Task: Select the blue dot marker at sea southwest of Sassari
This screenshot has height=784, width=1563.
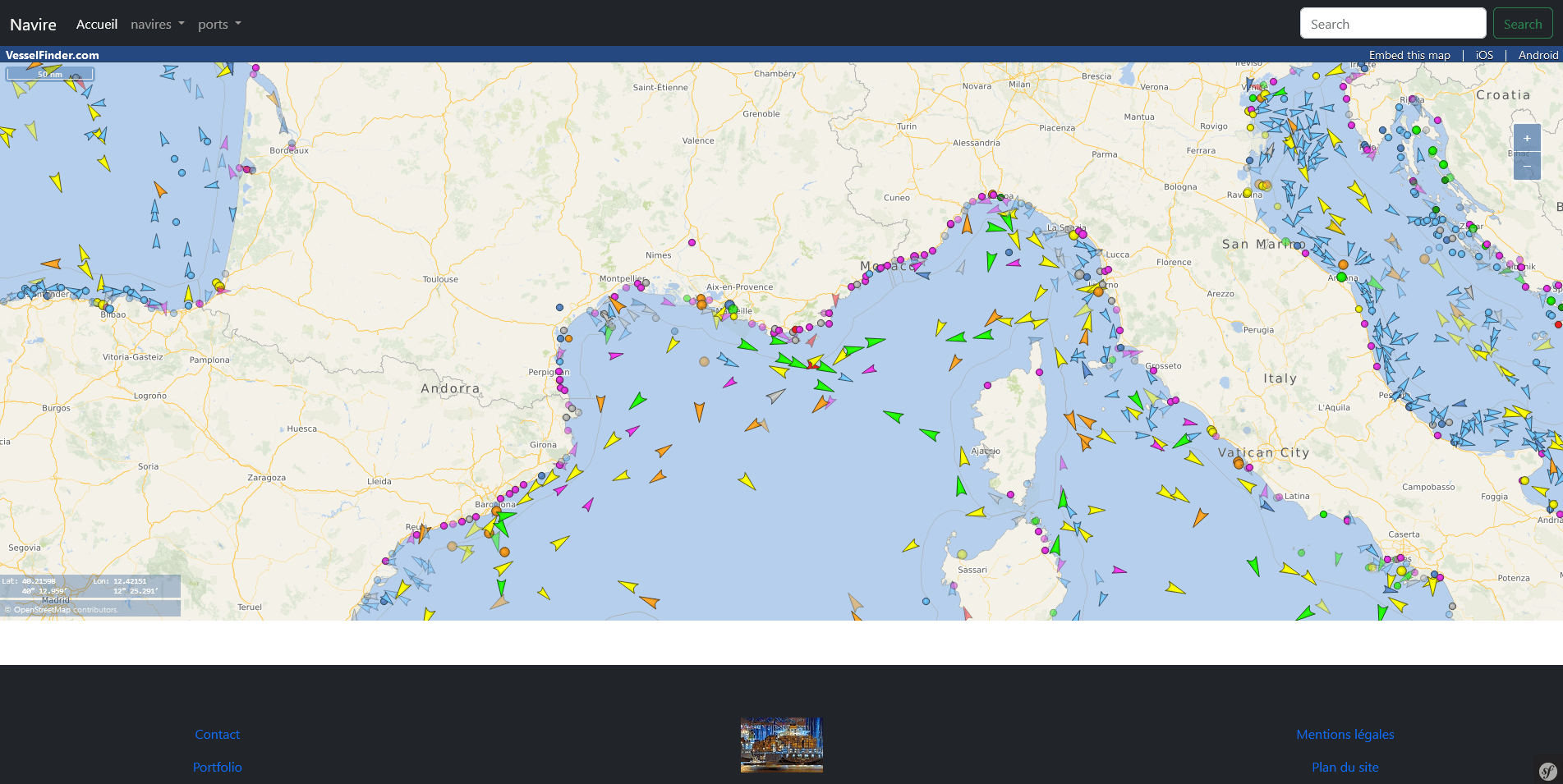Action: (926, 601)
